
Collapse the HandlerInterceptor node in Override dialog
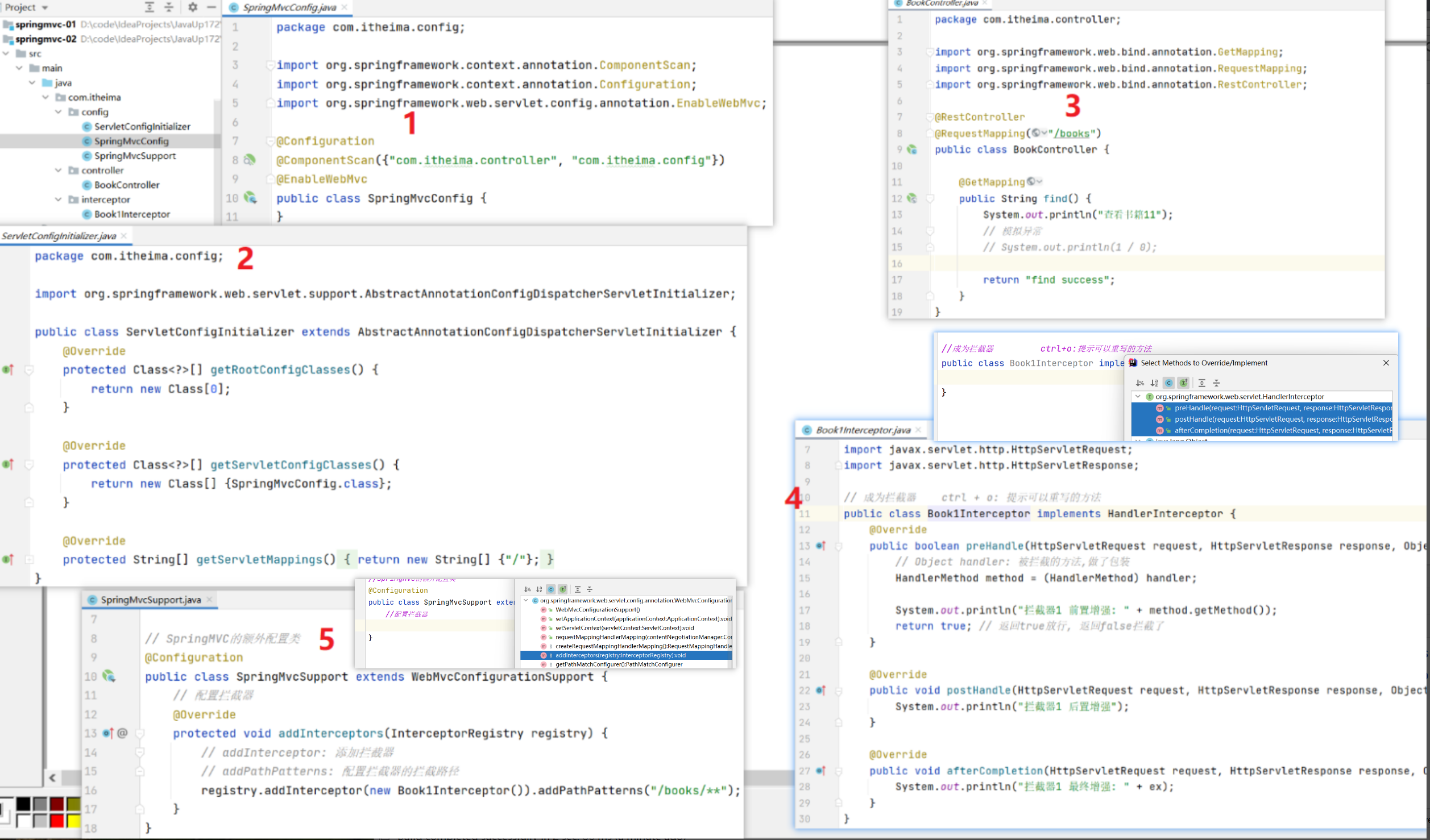(x=1138, y=397)
